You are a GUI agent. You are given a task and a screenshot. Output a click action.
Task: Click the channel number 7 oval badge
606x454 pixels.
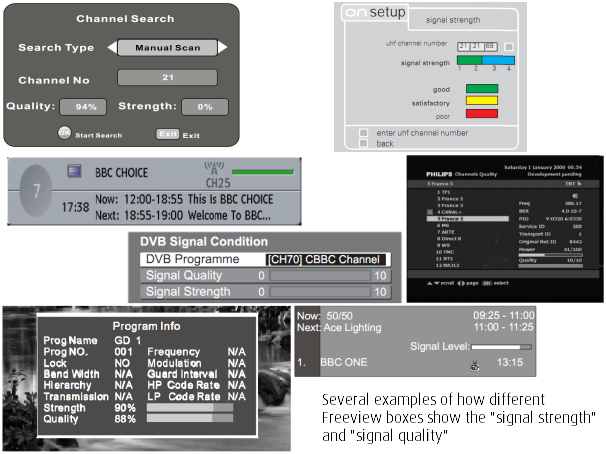(x=36, y=191)
